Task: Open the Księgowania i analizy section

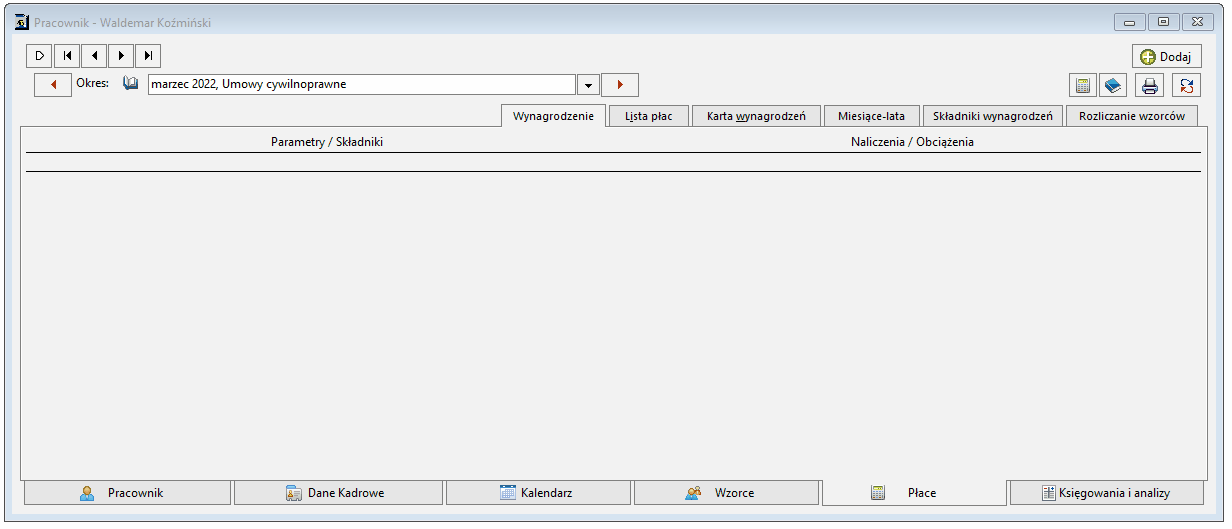Action: coord(1107,493)
